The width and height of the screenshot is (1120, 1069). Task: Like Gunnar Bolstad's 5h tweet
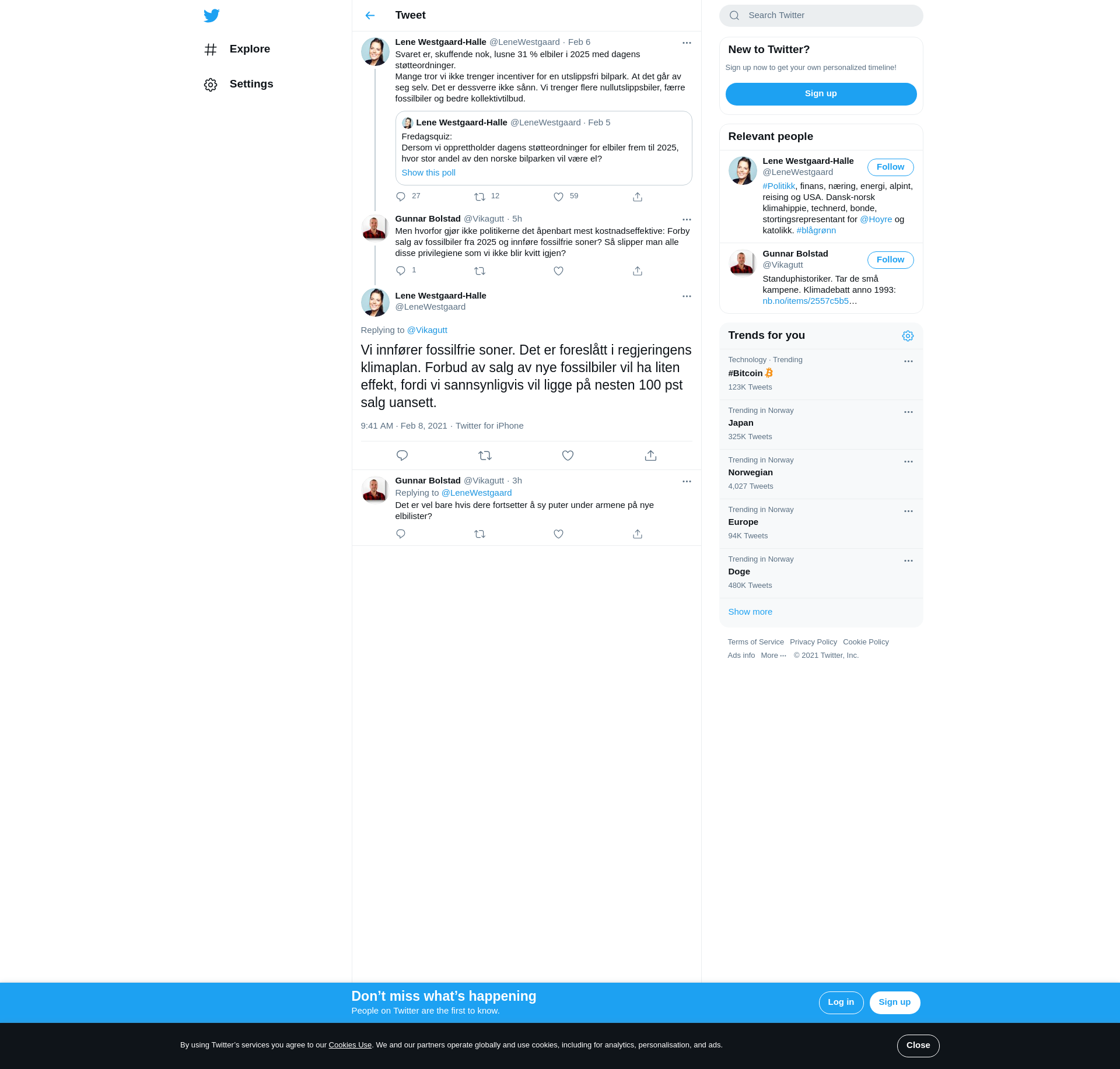tap(558, 271)
